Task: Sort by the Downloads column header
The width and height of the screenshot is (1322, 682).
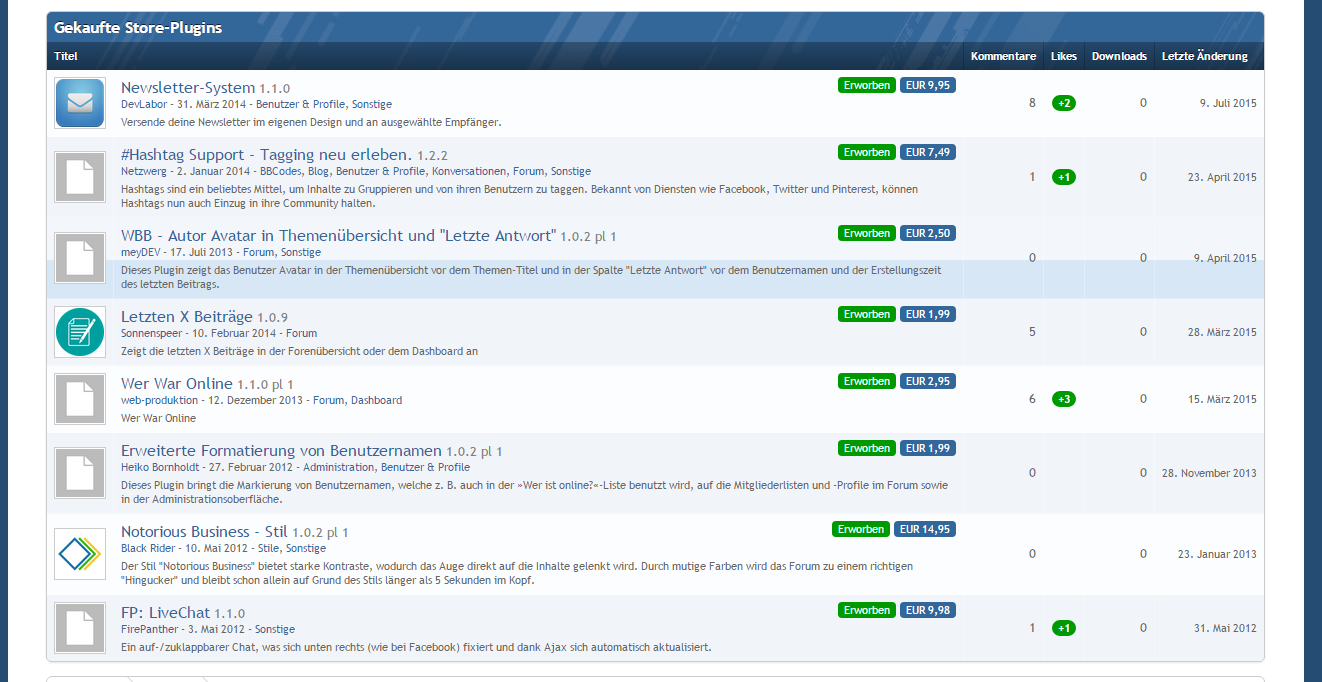Action: (1119, 56)
